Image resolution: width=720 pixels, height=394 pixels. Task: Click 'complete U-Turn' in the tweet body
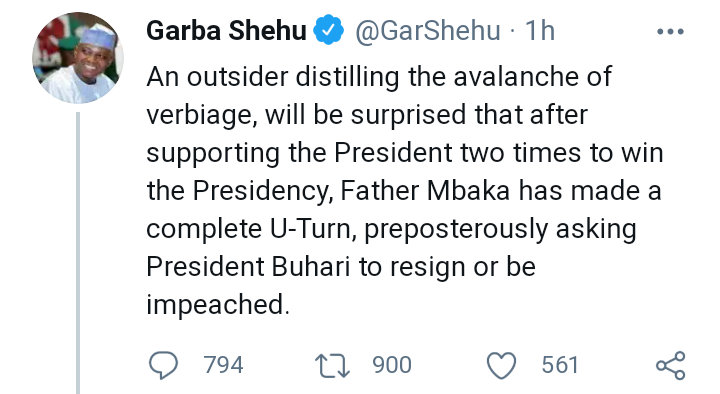coord(252,229)
